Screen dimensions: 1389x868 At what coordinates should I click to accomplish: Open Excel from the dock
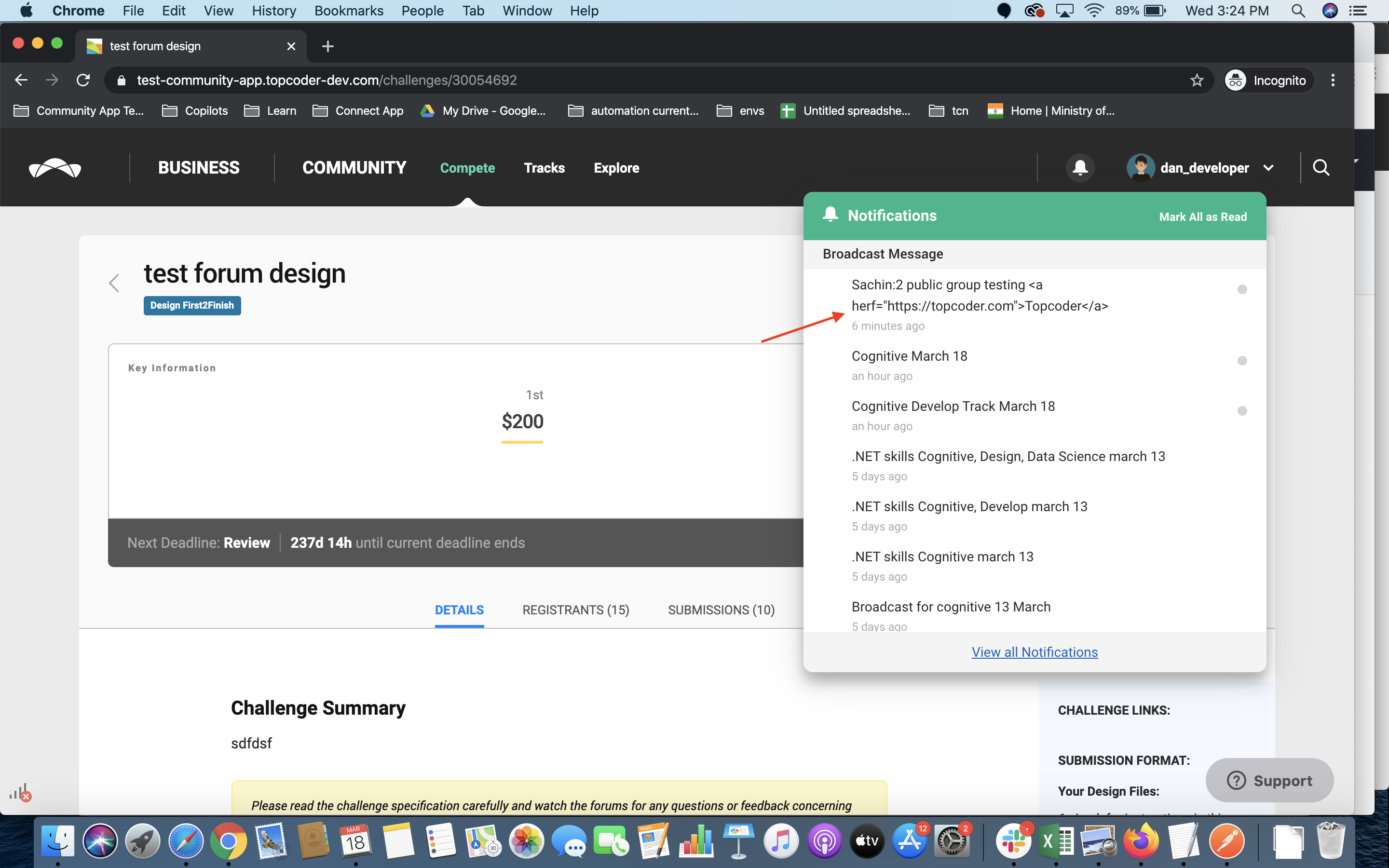pyautogui.click(x=1056, y=841)
